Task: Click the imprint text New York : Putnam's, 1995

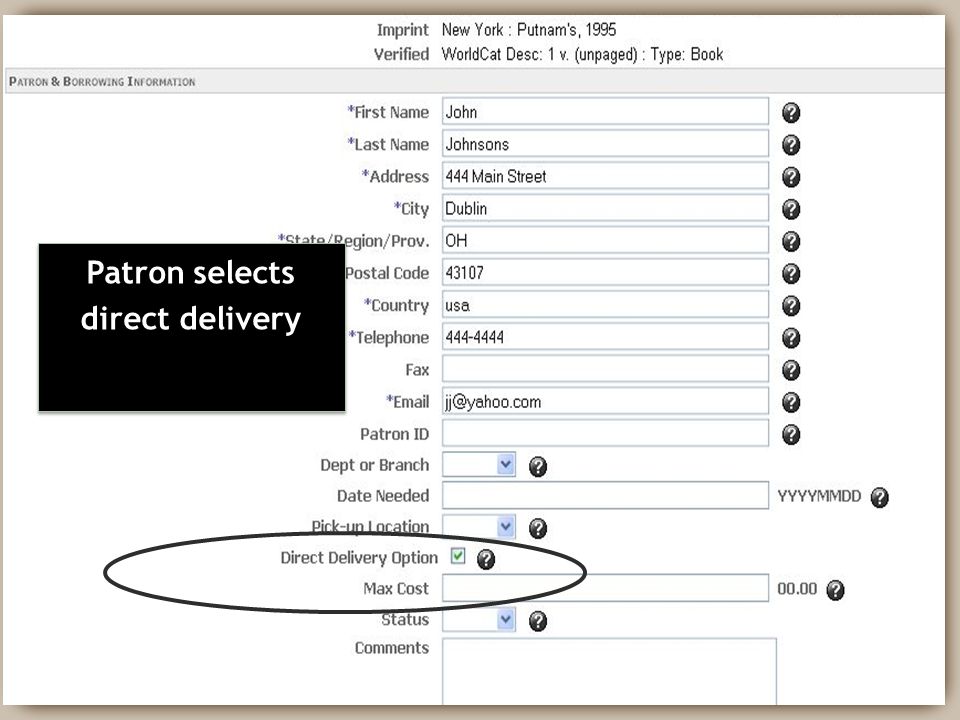Action: (529, 29)
